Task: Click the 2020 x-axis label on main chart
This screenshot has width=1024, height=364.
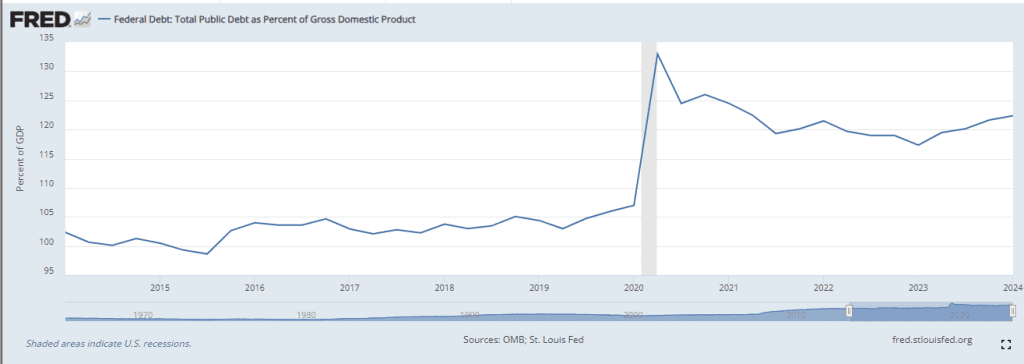Action: [634, 288]
